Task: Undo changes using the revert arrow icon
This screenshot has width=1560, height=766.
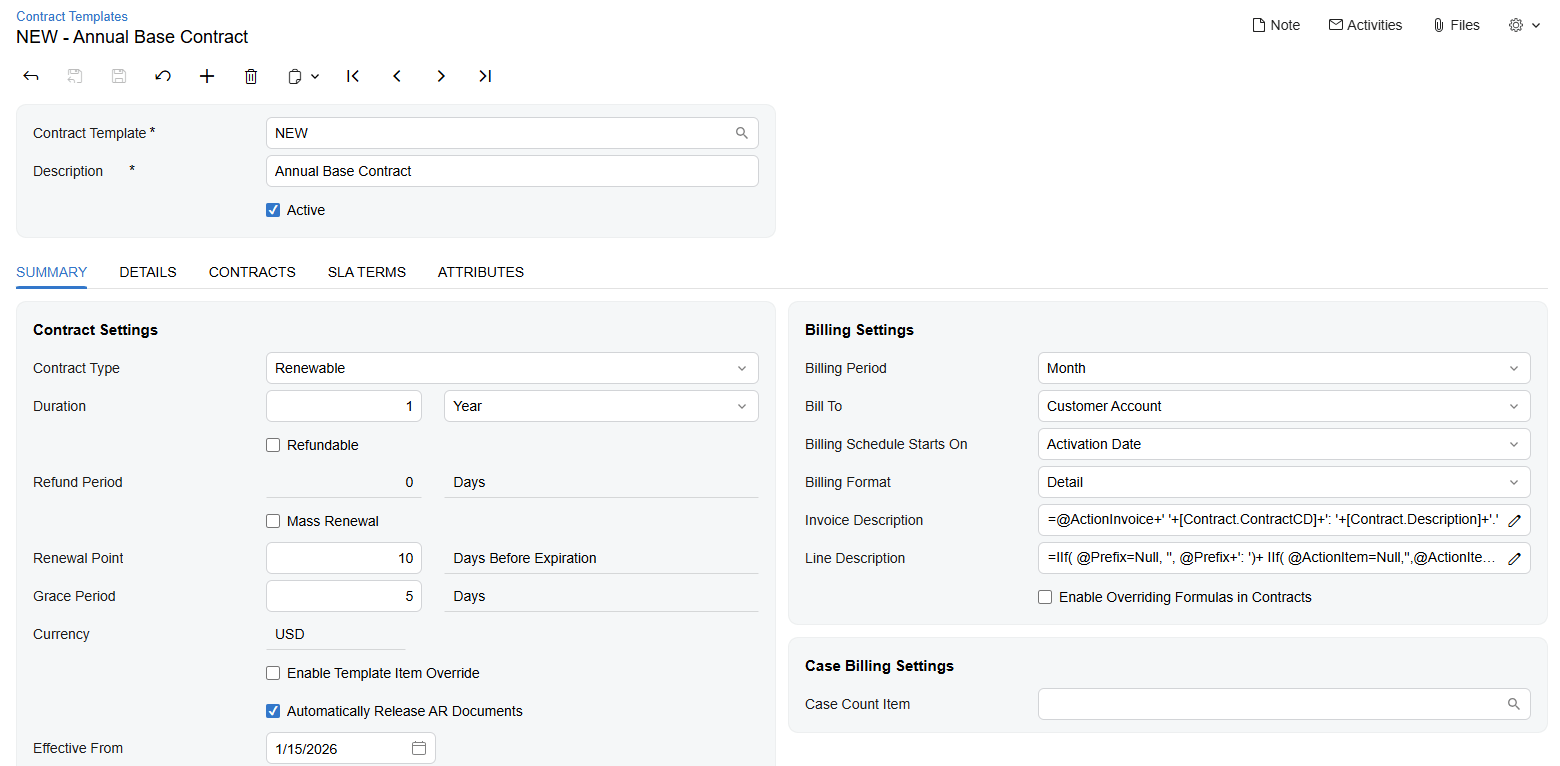Action: 163,76
